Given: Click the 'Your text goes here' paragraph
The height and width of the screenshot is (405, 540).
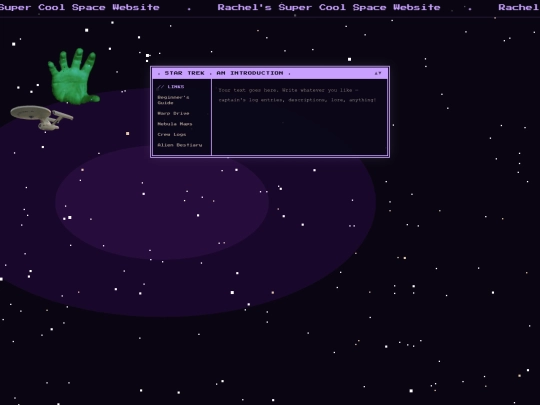Looking at the screenshot, I should point(297,95).
